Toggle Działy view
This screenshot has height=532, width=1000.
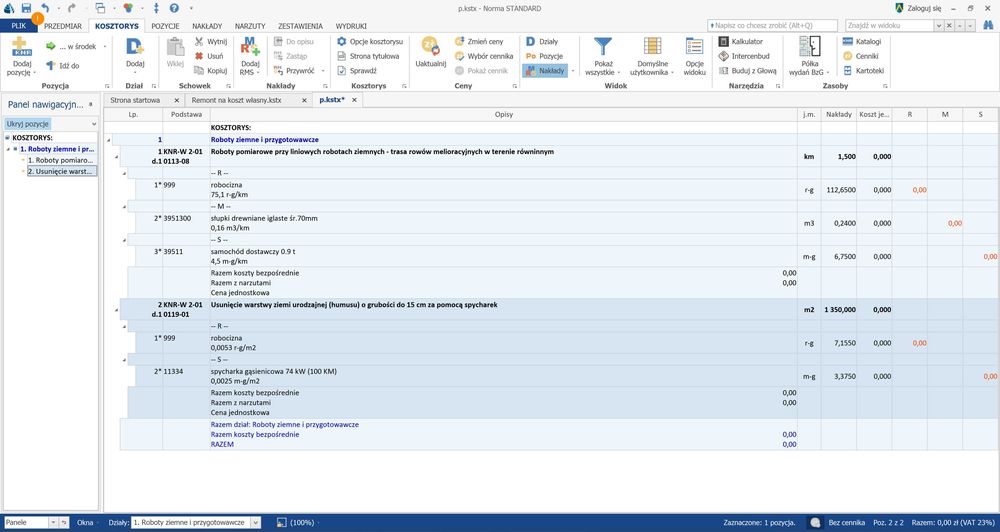[x=541, y=41]
